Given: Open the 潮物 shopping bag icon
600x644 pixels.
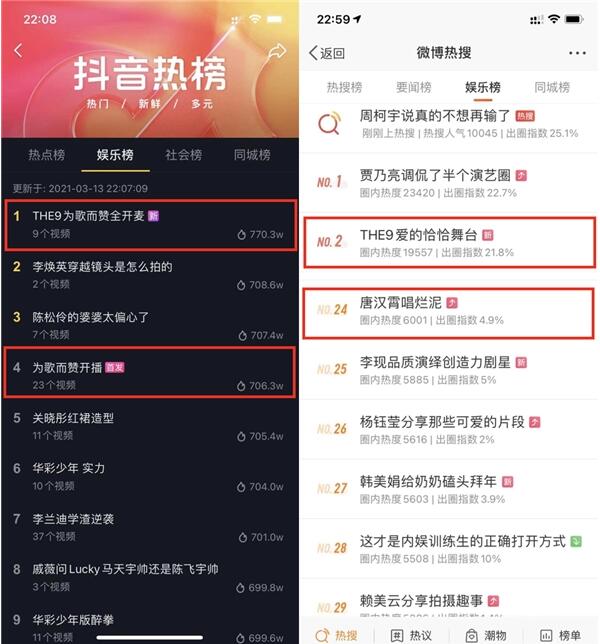Looking at the screenshot, I should (471, 635).
